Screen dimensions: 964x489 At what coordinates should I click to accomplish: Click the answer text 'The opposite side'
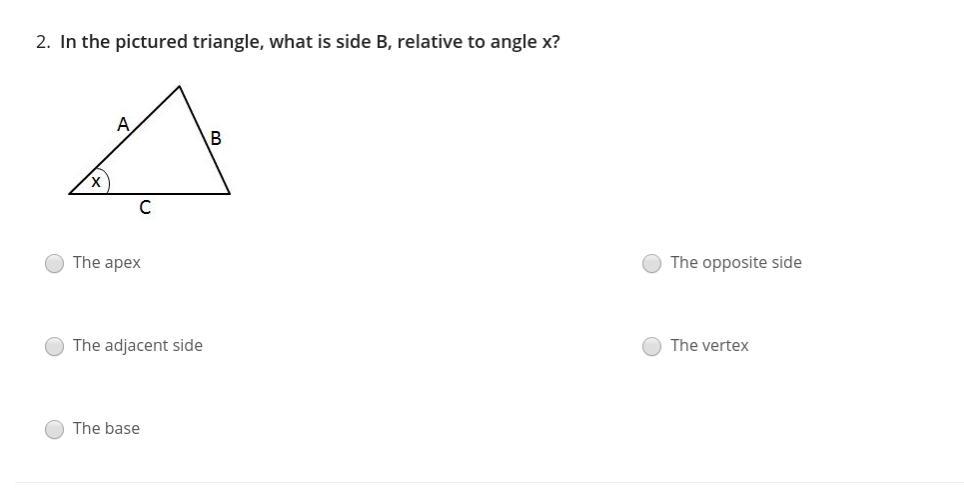pos(736,263)
